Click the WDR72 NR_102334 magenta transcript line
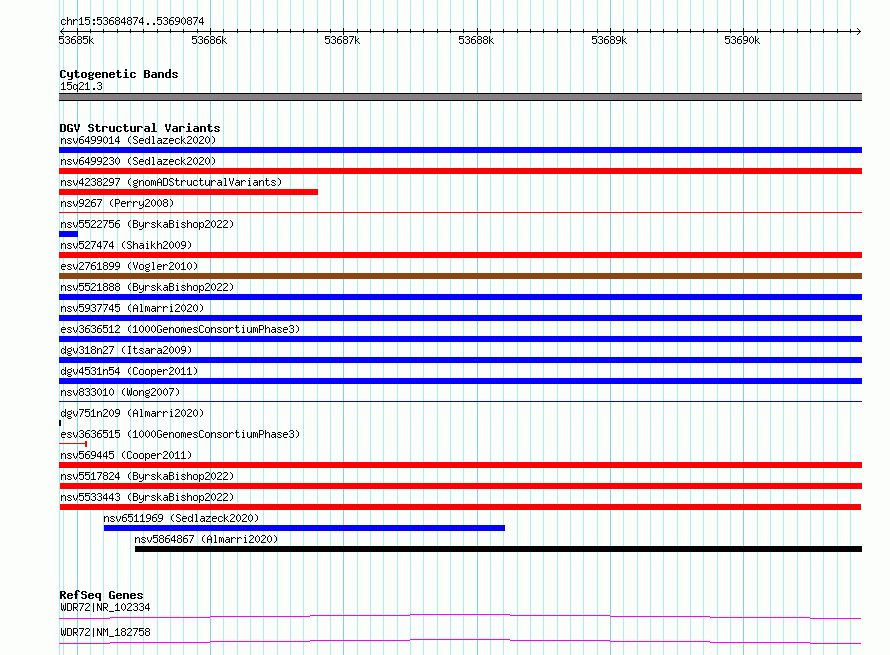This screenshot has height=655, width=890. click(460, 616)
